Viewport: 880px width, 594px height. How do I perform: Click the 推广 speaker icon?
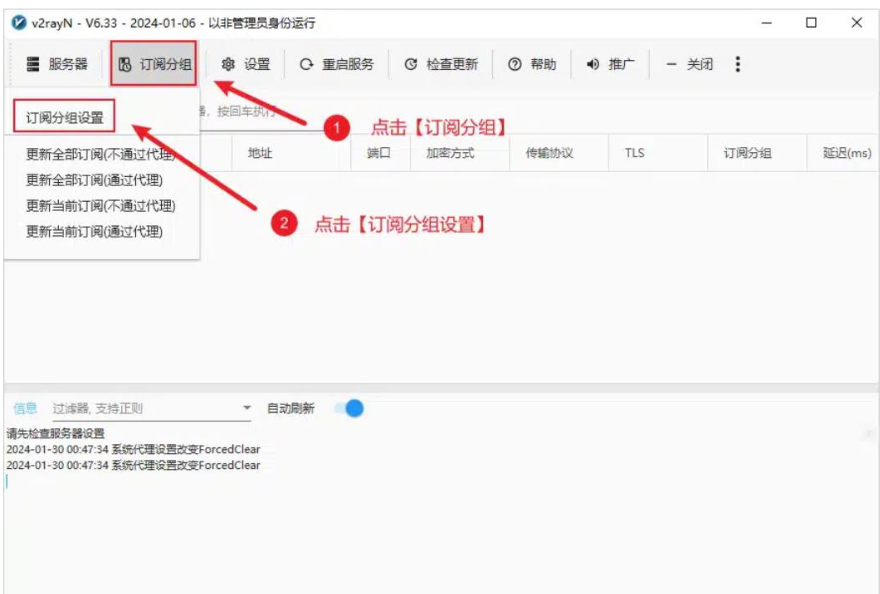coord(593,65)
